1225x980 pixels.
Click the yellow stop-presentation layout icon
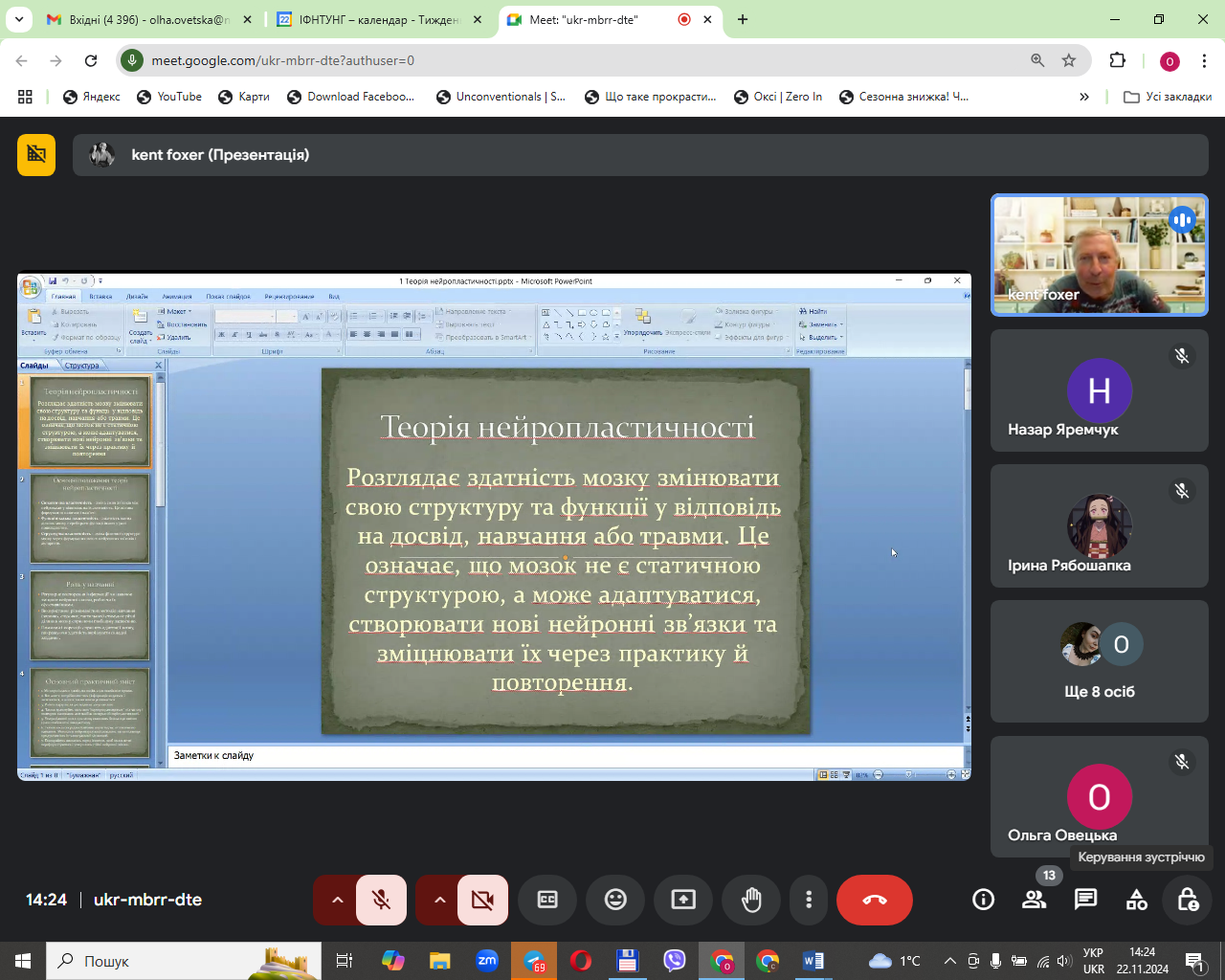36,155
